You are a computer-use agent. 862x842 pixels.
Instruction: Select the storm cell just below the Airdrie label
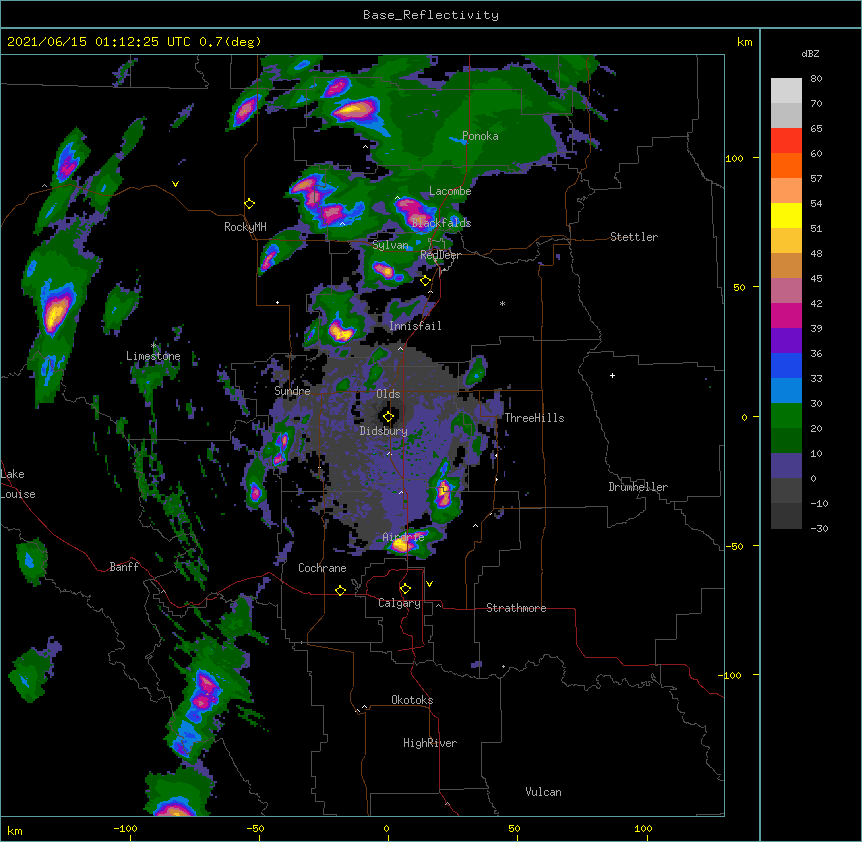coord(404,545)
